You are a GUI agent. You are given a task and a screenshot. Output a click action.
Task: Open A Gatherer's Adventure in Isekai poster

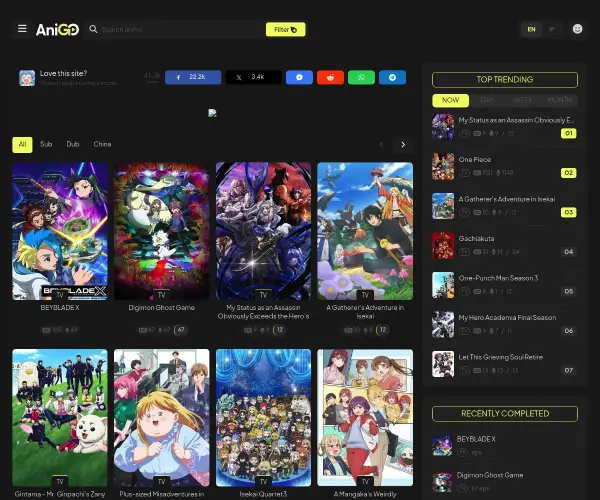[365, 231]
